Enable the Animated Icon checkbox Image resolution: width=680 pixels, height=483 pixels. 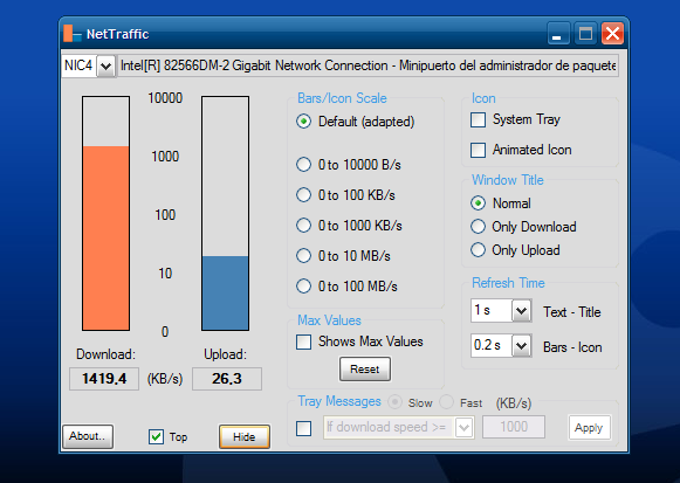(478, 150)
